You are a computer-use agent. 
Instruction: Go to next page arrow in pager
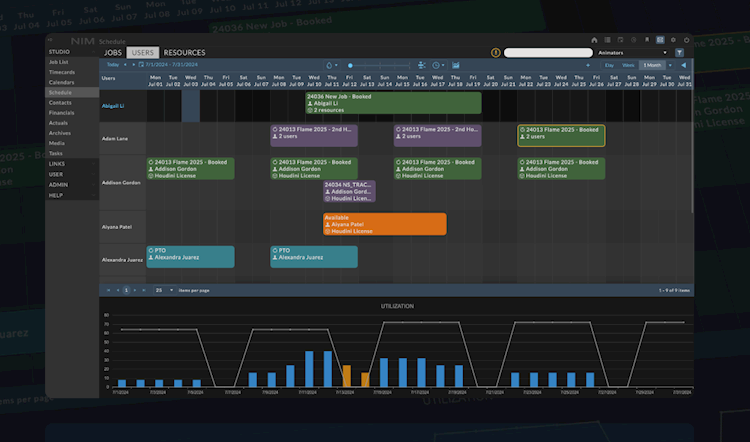pyautogui.click(x=135, y=290)
